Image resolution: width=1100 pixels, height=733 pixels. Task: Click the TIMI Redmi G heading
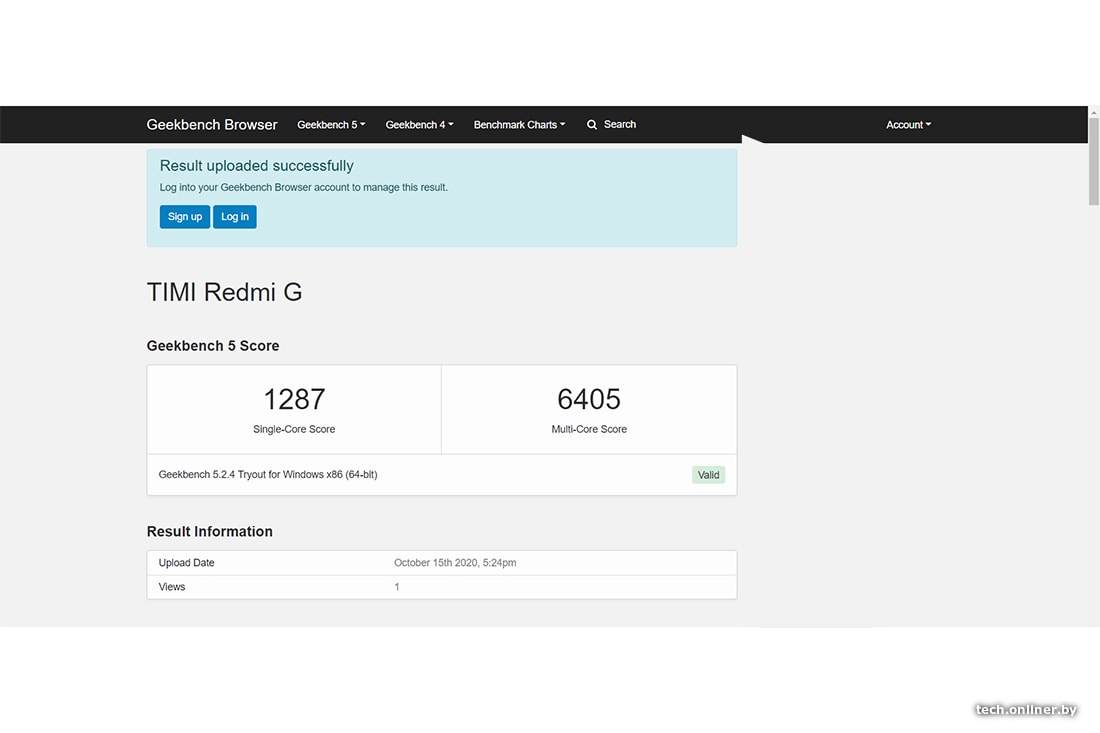pyautogui.click(x=224, y=292)
